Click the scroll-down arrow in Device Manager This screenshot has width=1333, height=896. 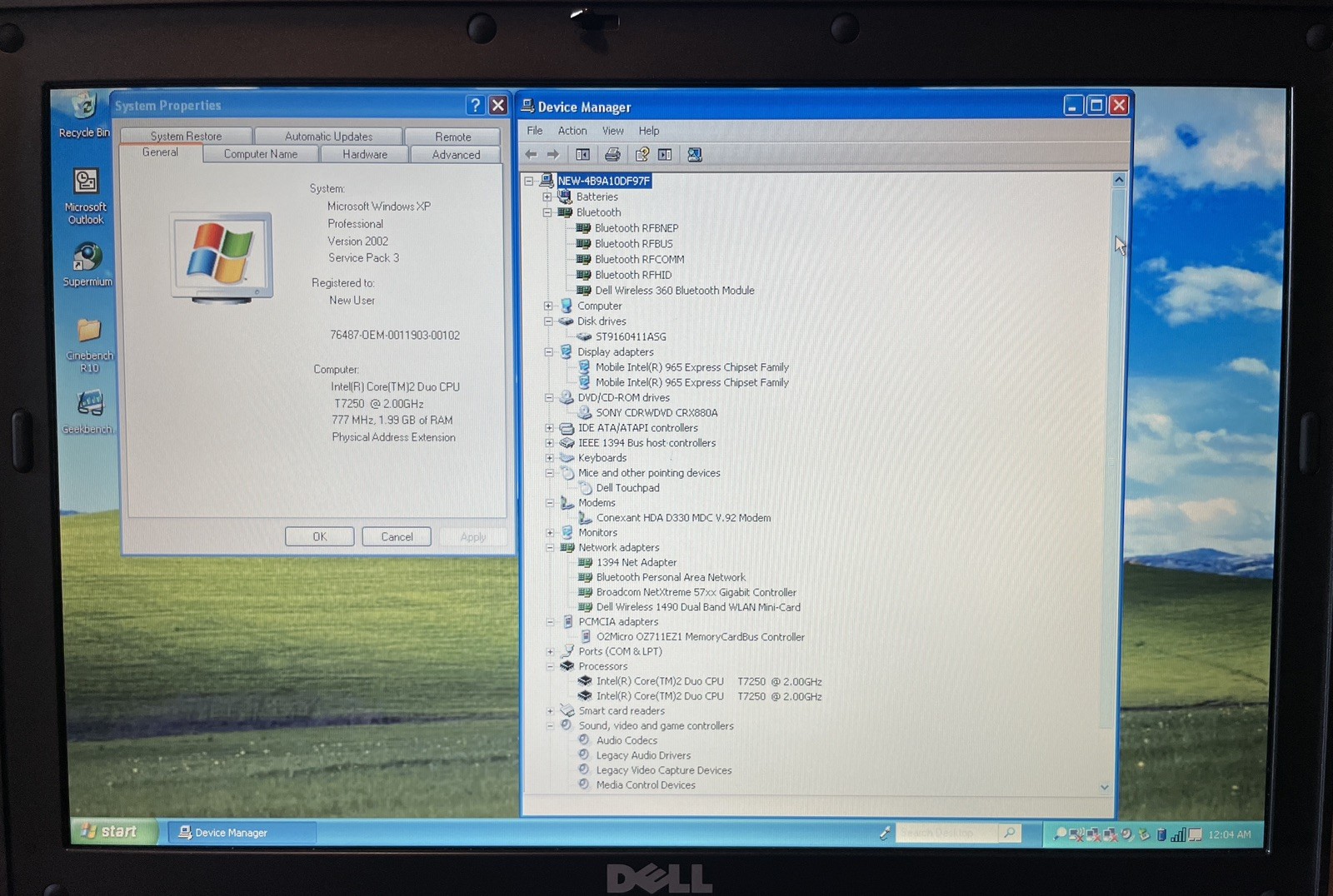coord(1105,787)
